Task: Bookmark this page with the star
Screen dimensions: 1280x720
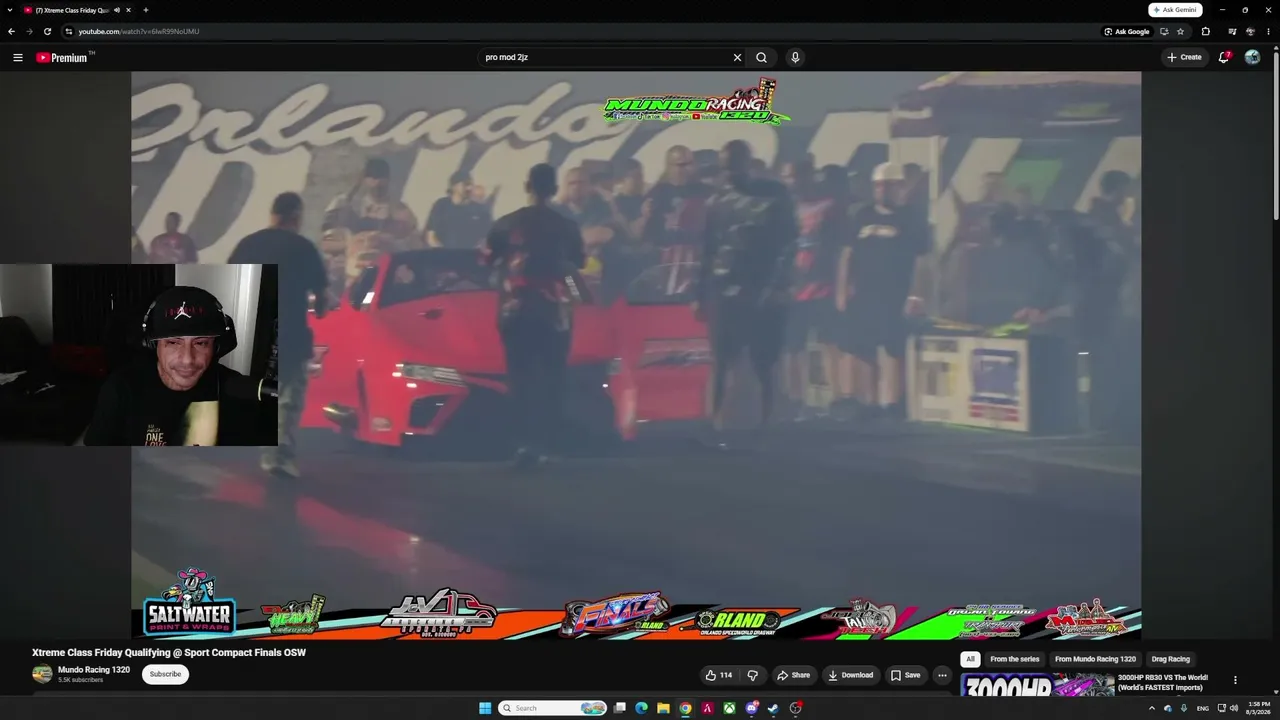Action: [1180, 31]
